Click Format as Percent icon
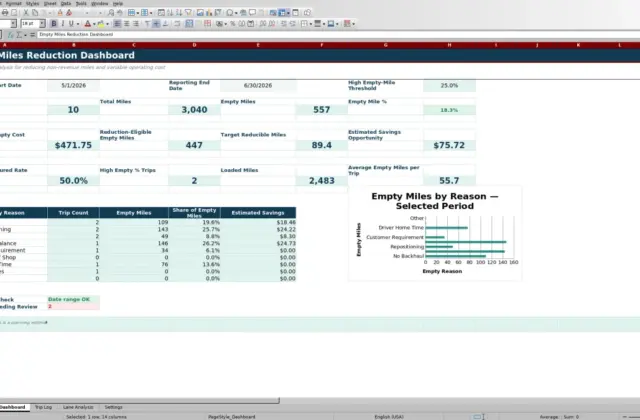This screenshot has height=420, width=640. (x=233, y=24)
